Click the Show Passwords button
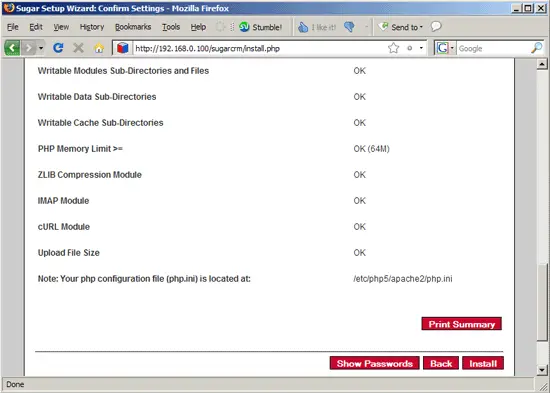Viewport: 550px width, 393px height. coord(375,363)
